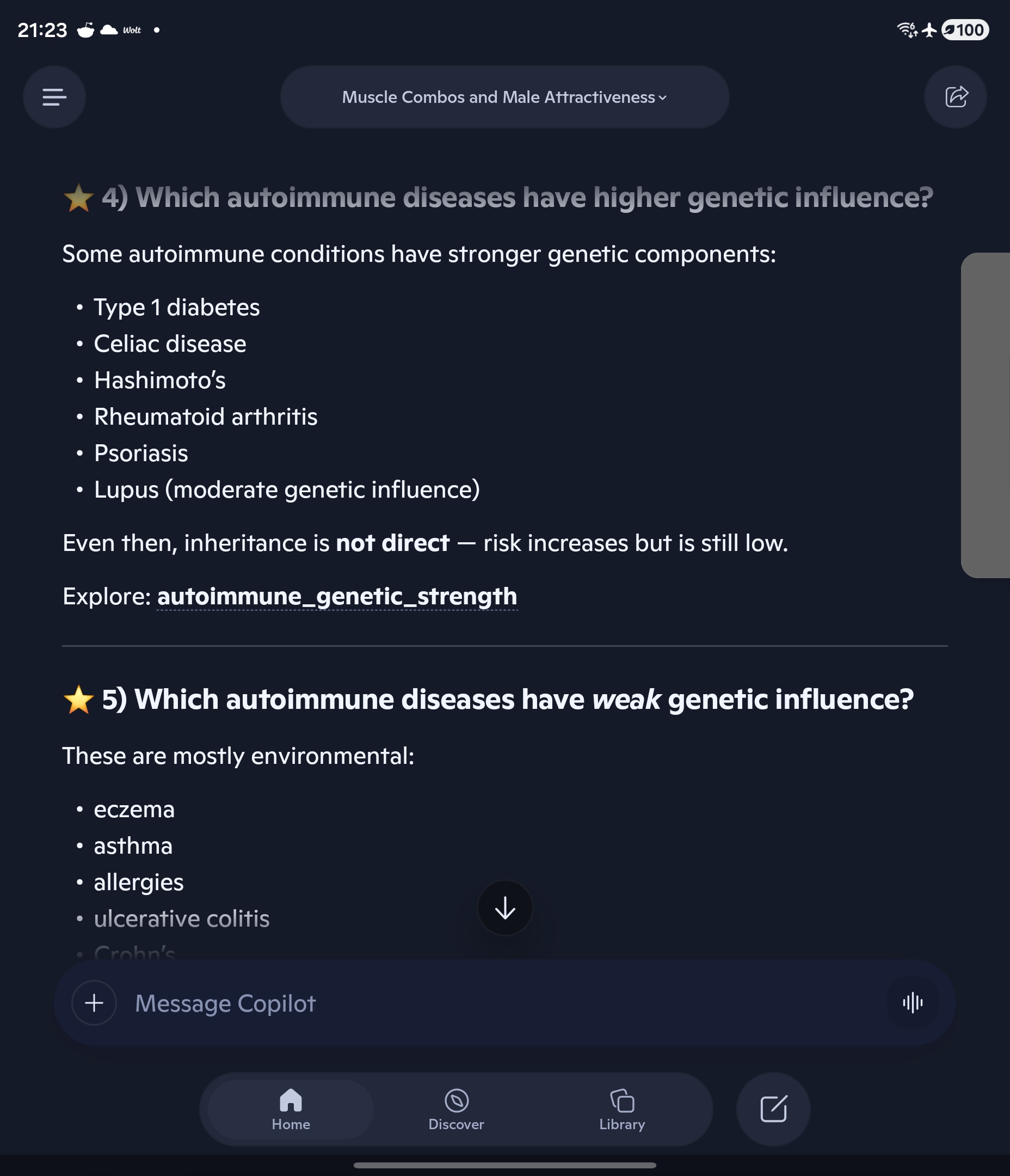Tap the battery indicator in status bar
Screen dimensions: 1010x1176
tap(965, 29)
